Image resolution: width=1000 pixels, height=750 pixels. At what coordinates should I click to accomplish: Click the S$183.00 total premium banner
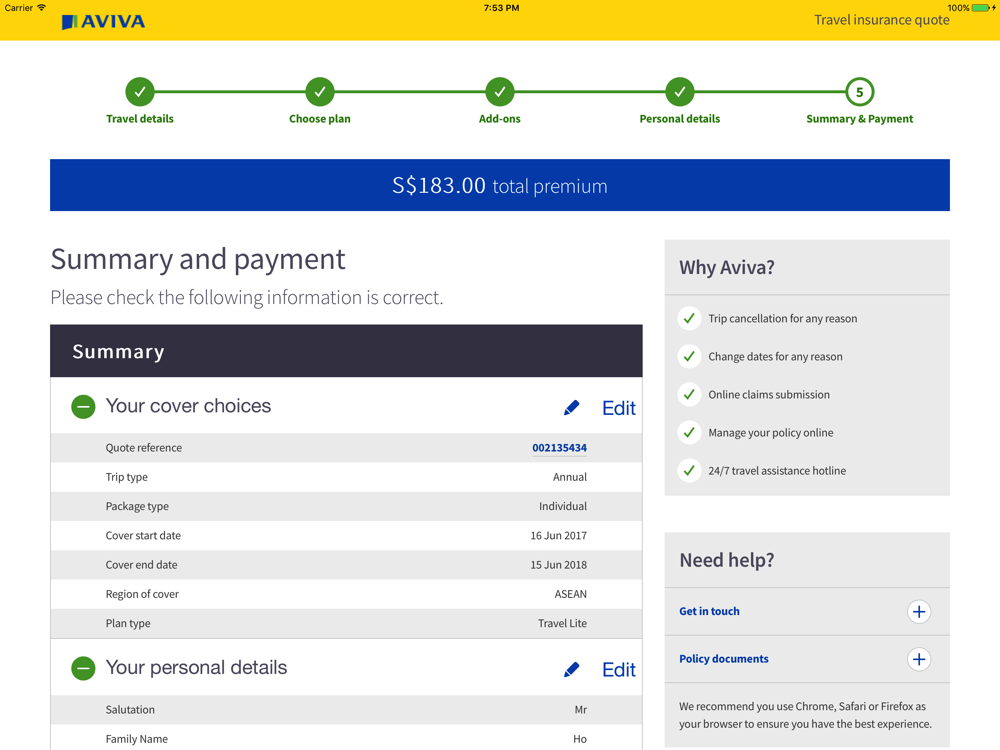[500, 185]
